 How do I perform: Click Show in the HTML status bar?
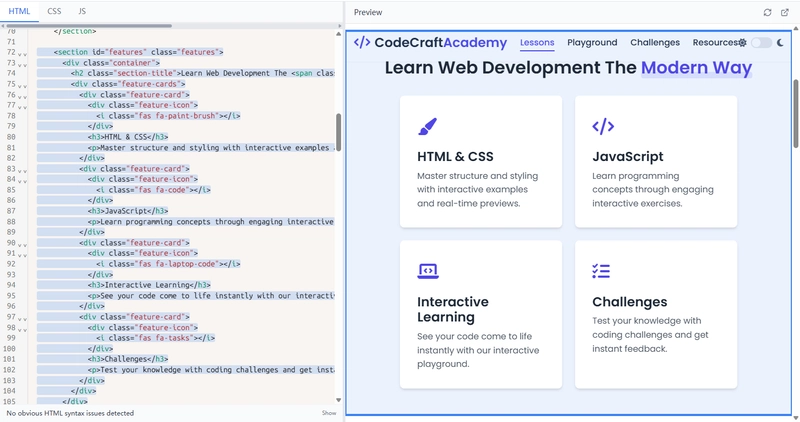(x=328, y=412)
